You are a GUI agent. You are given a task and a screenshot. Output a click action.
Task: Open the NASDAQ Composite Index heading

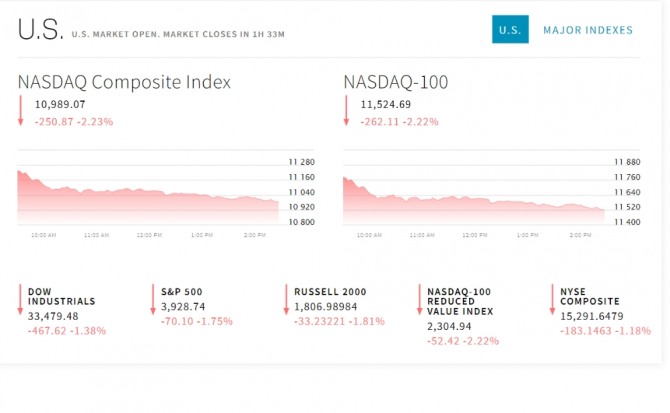[x=124, y=82]
